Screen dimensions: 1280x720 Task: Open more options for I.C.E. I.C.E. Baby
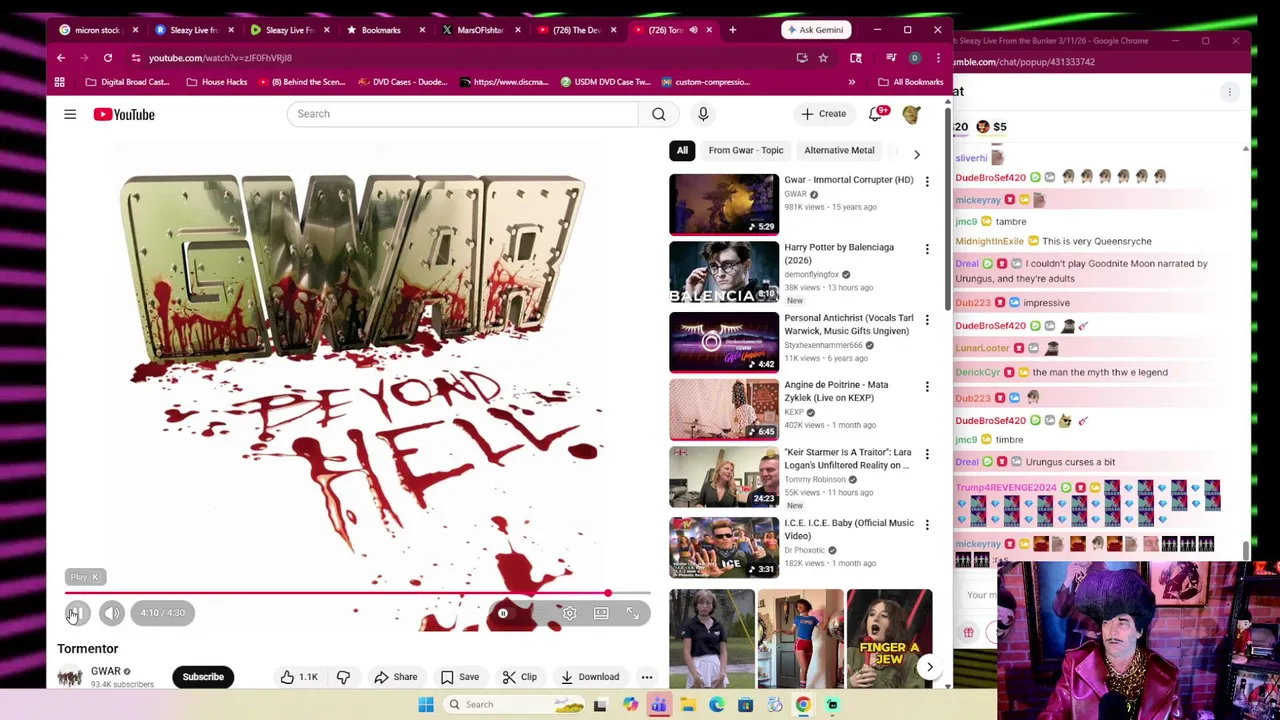[927, 525]
